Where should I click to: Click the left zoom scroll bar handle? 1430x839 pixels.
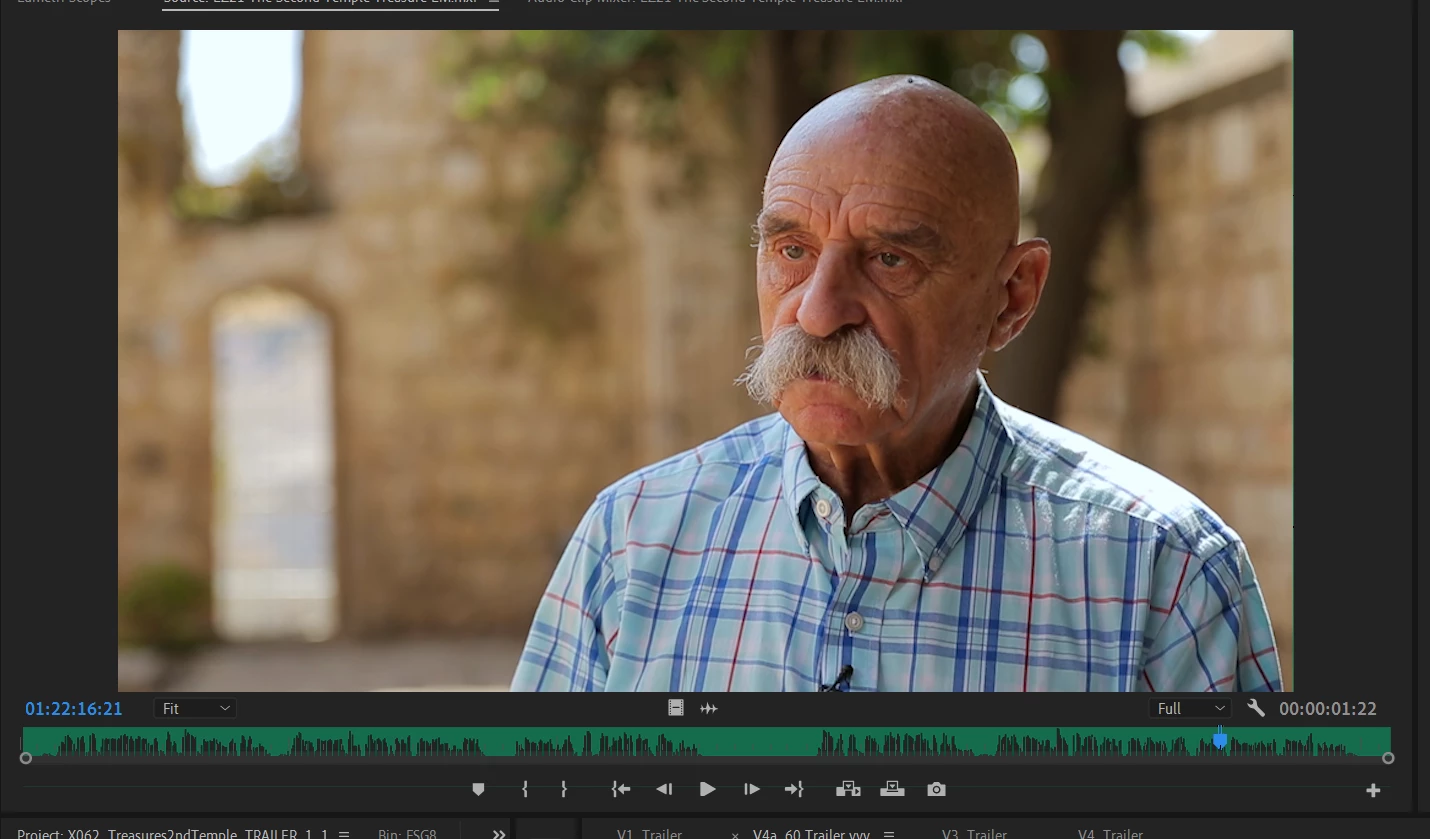point(26,758)
